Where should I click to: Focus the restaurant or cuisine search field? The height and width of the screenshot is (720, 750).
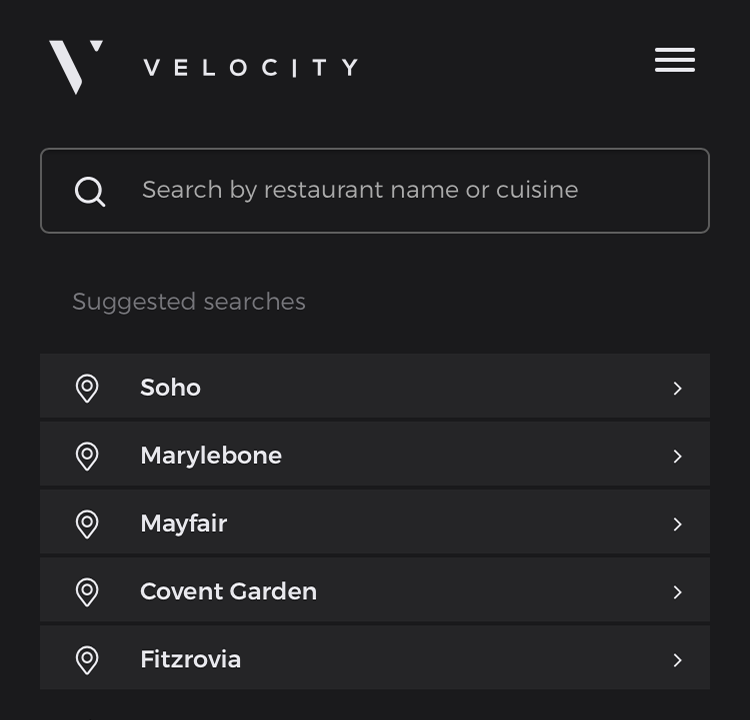pyautogui.click(x=375, y=190)
